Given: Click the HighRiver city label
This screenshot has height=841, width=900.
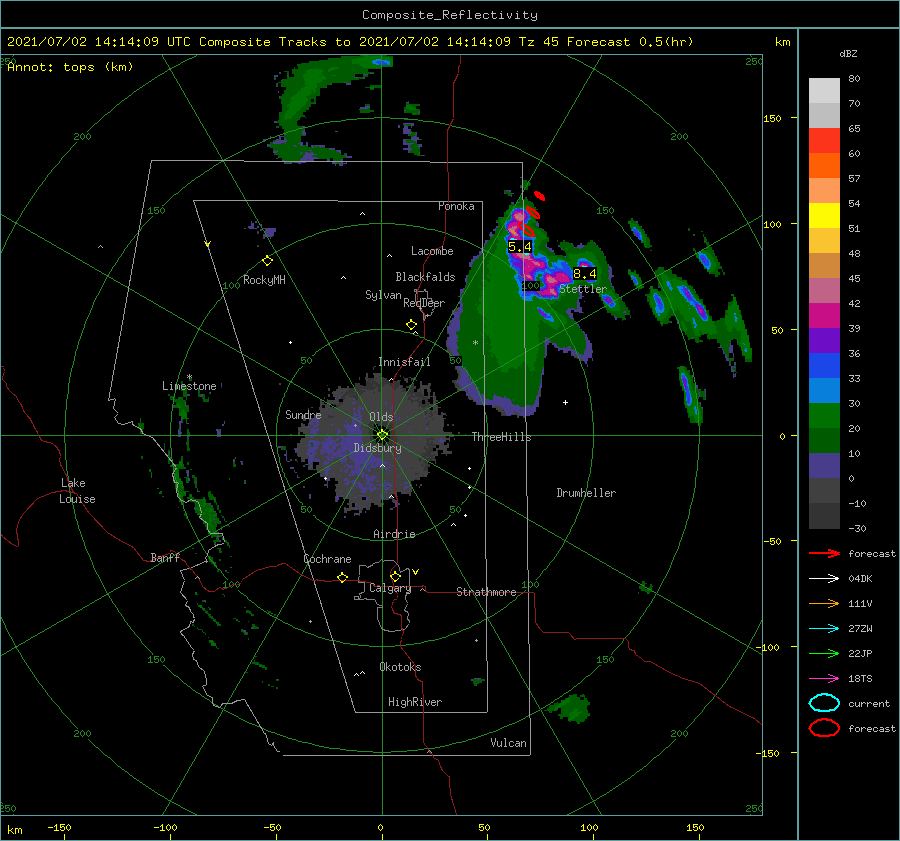Looking at the screenshot, I should (x=415, y=702).
